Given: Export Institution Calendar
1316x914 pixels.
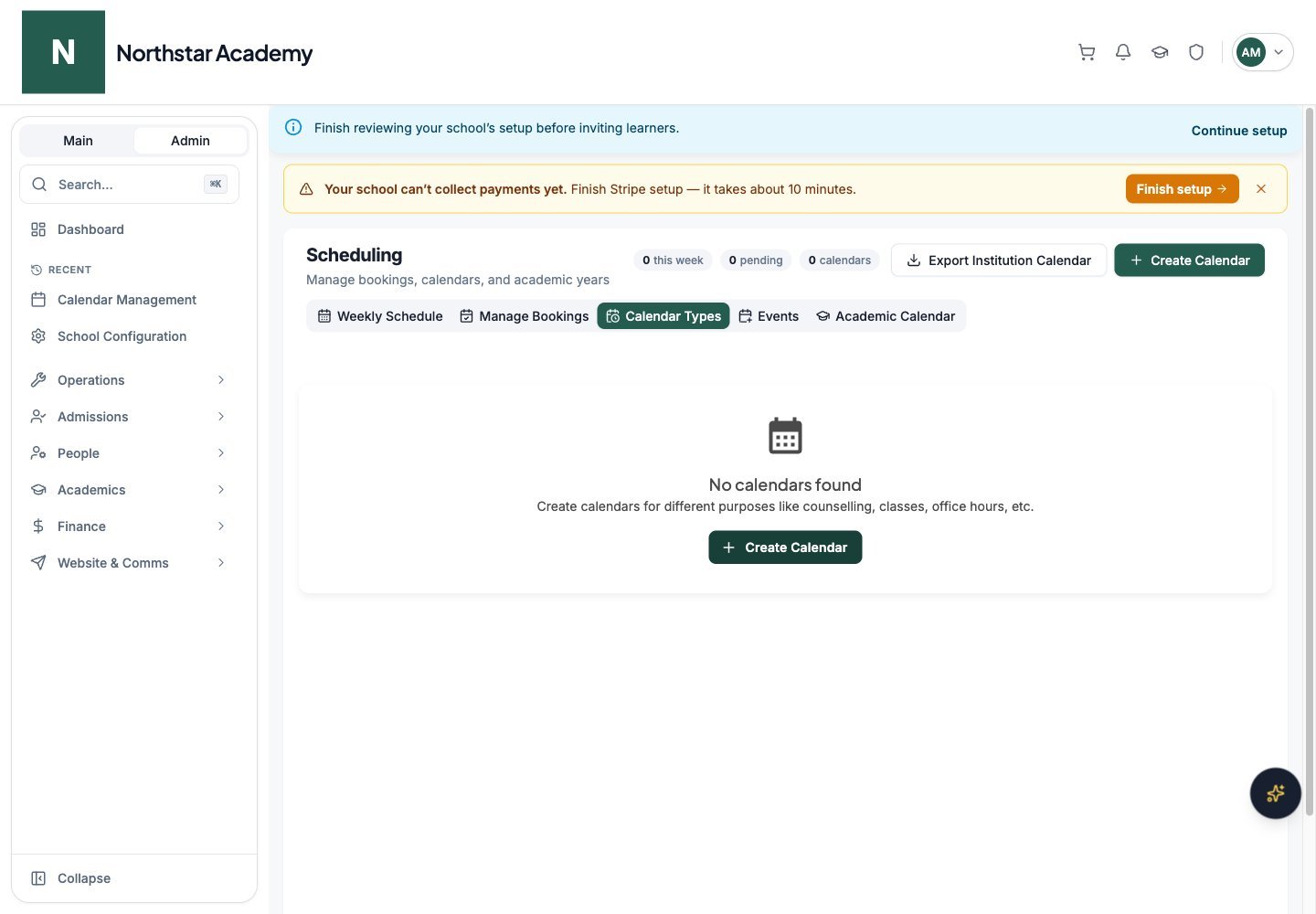Looking at the screenshot, I should [999, 260].
